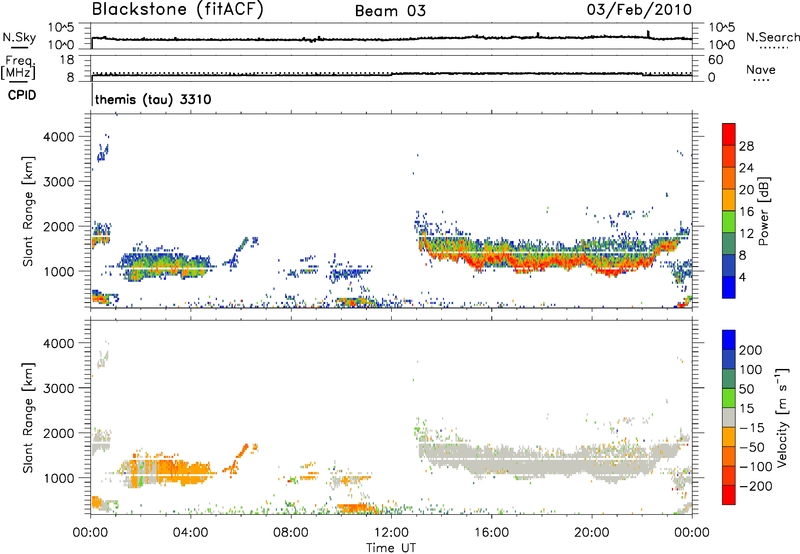Image resolution: width=800 pixels, height=554 pixels.
Task: Click the -200 tick on velocity colorbar
Action: [x=755, y=486]
